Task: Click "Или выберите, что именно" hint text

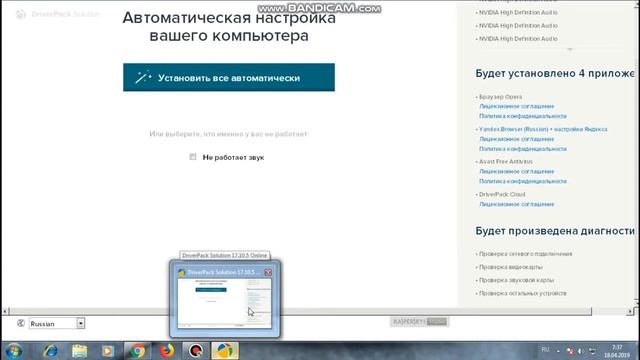Action: (229, 133)
